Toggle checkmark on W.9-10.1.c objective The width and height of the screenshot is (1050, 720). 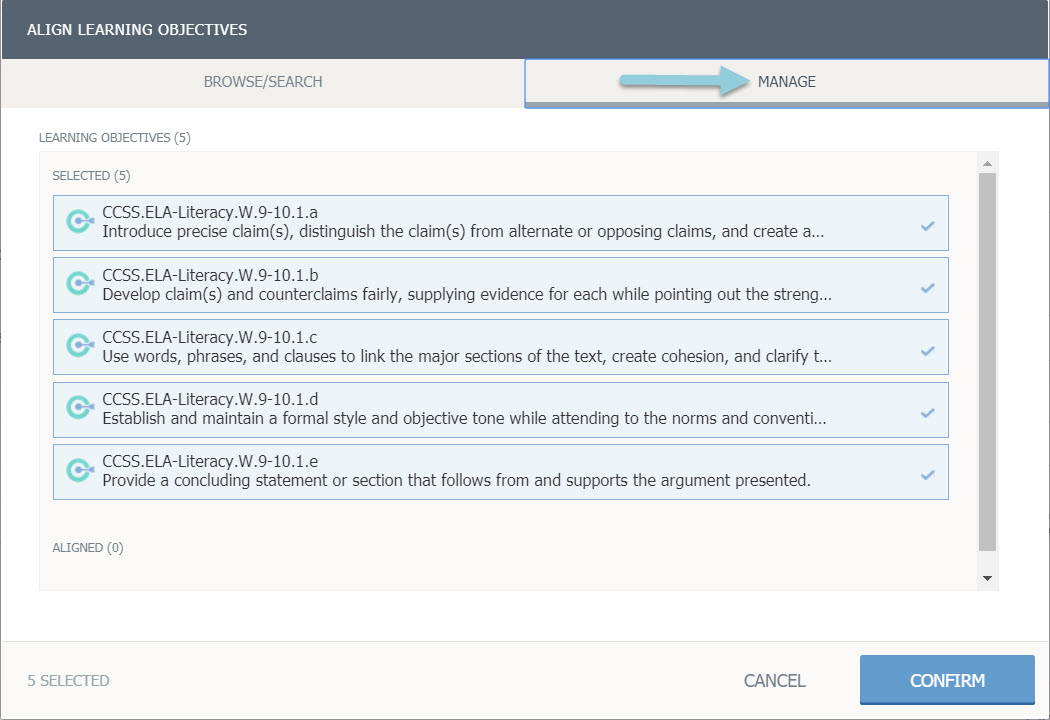click(927, 351)
